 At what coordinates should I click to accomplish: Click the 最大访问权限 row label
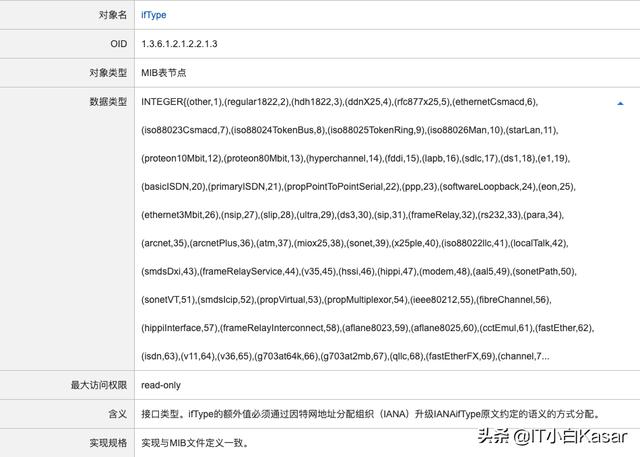coord(99,385)
